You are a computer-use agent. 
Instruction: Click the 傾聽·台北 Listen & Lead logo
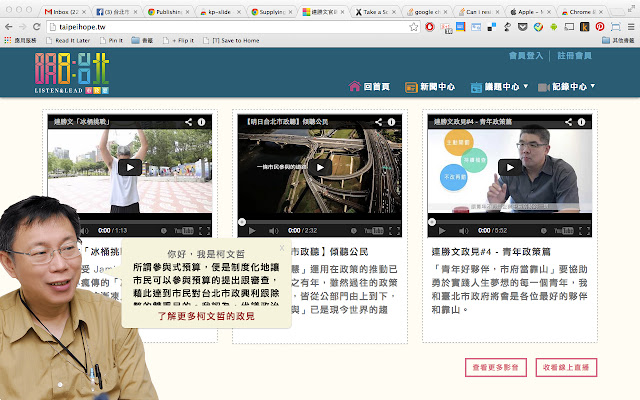tap(72, 73)
